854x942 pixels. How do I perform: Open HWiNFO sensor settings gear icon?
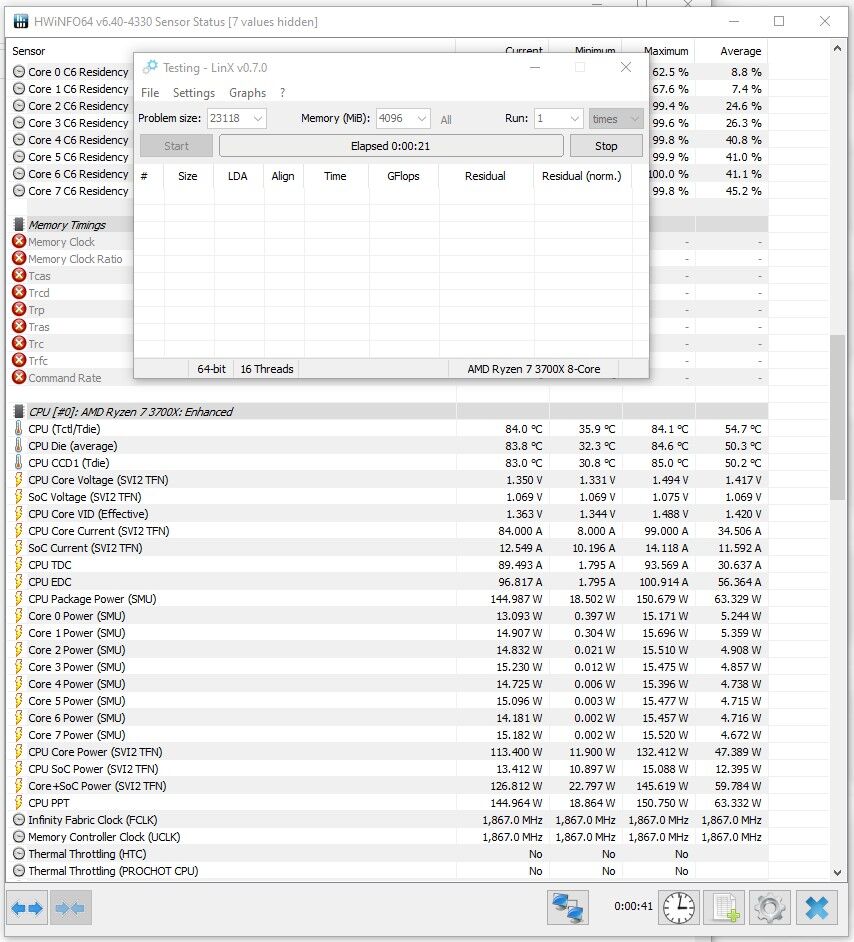(x=770, y=907)
